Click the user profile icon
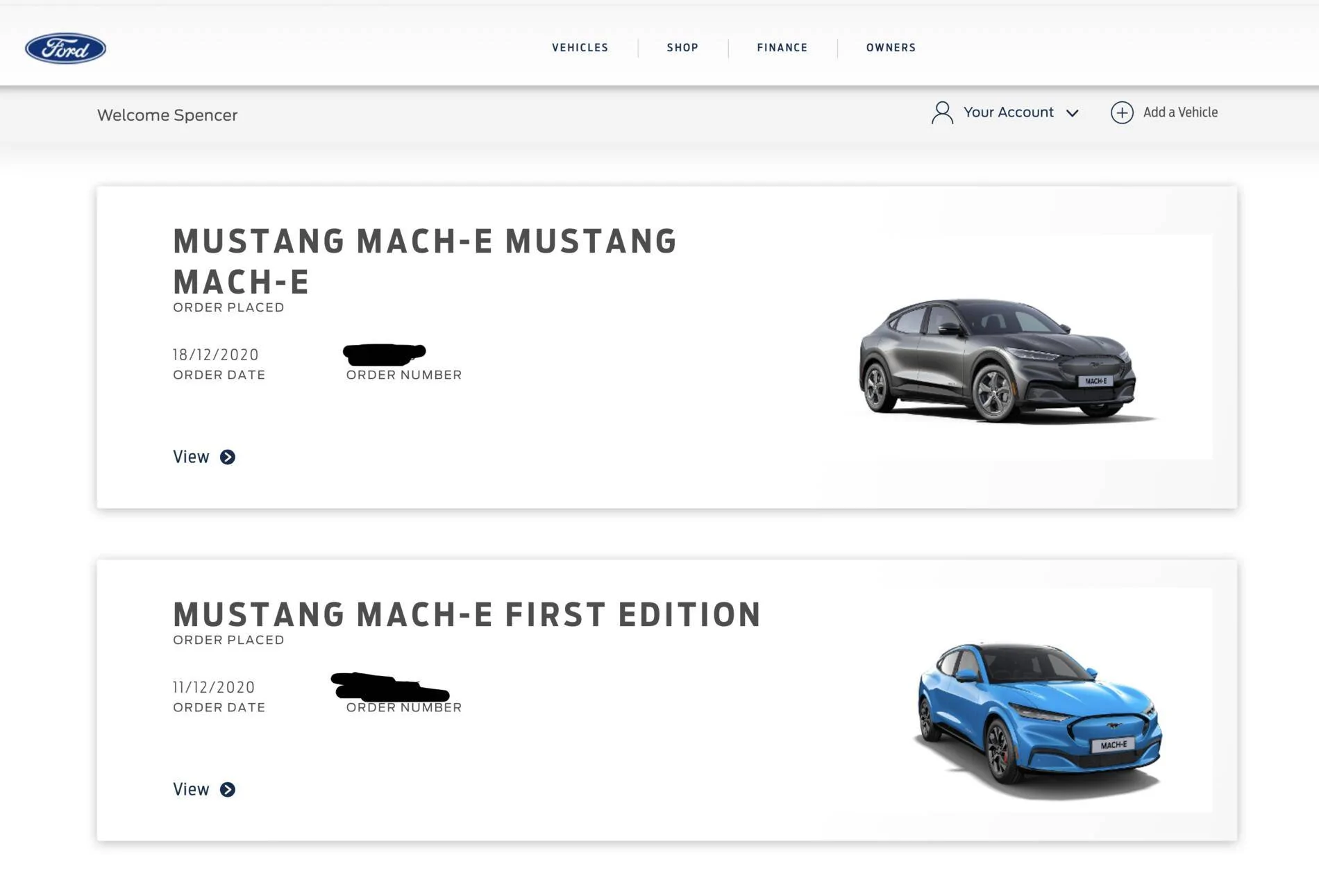The image size is (1319, 896). pyautogui.click(x=942, y=112)
